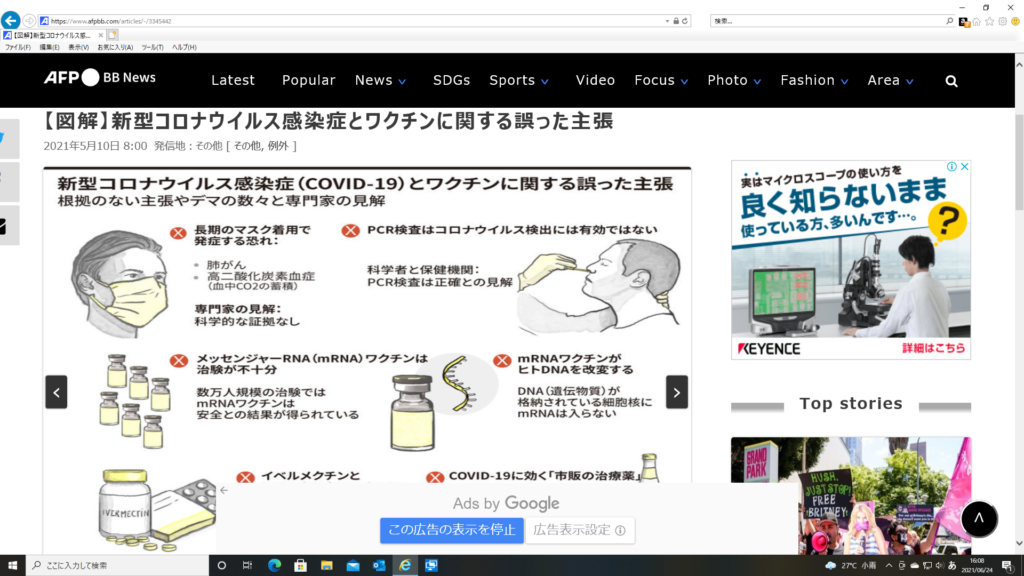Open File Explorer from the taskbar
This screenshot has width=1024, height=576.
pos(327,566)
